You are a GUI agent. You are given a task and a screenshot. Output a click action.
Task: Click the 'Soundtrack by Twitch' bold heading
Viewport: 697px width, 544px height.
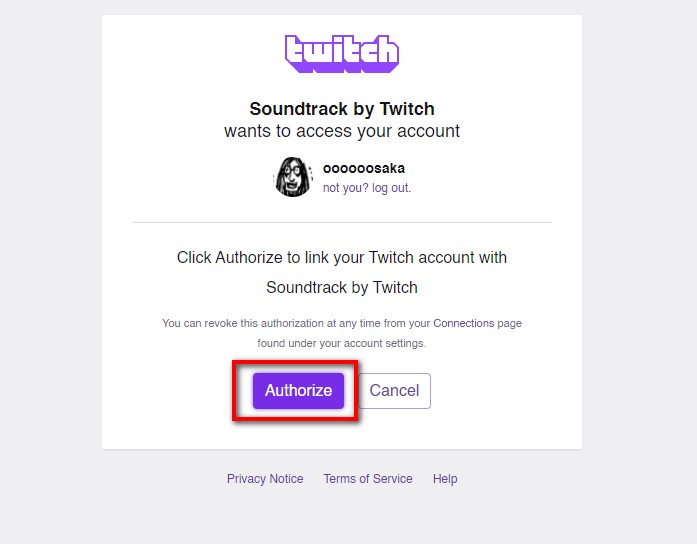click(342, 109)
